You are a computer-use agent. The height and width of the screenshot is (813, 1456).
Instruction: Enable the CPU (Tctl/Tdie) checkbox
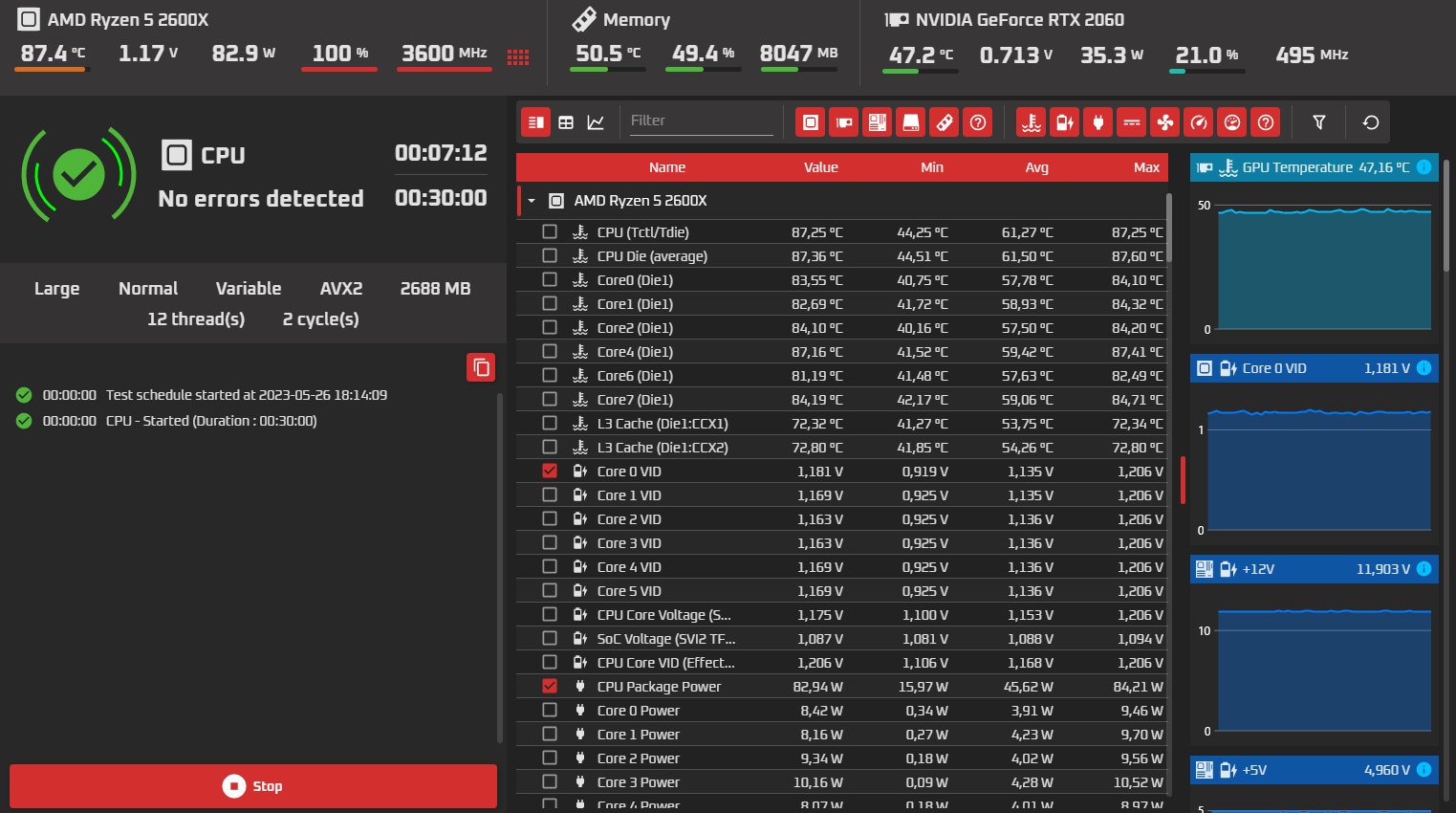550,231
